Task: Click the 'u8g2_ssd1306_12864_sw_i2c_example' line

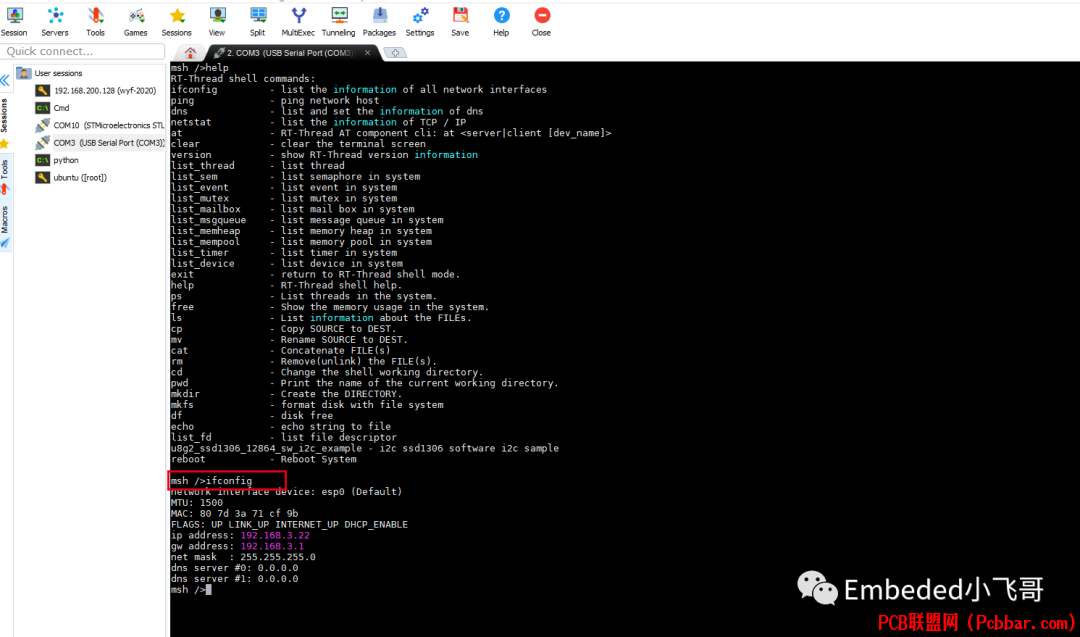Action: tap(365, 448)
